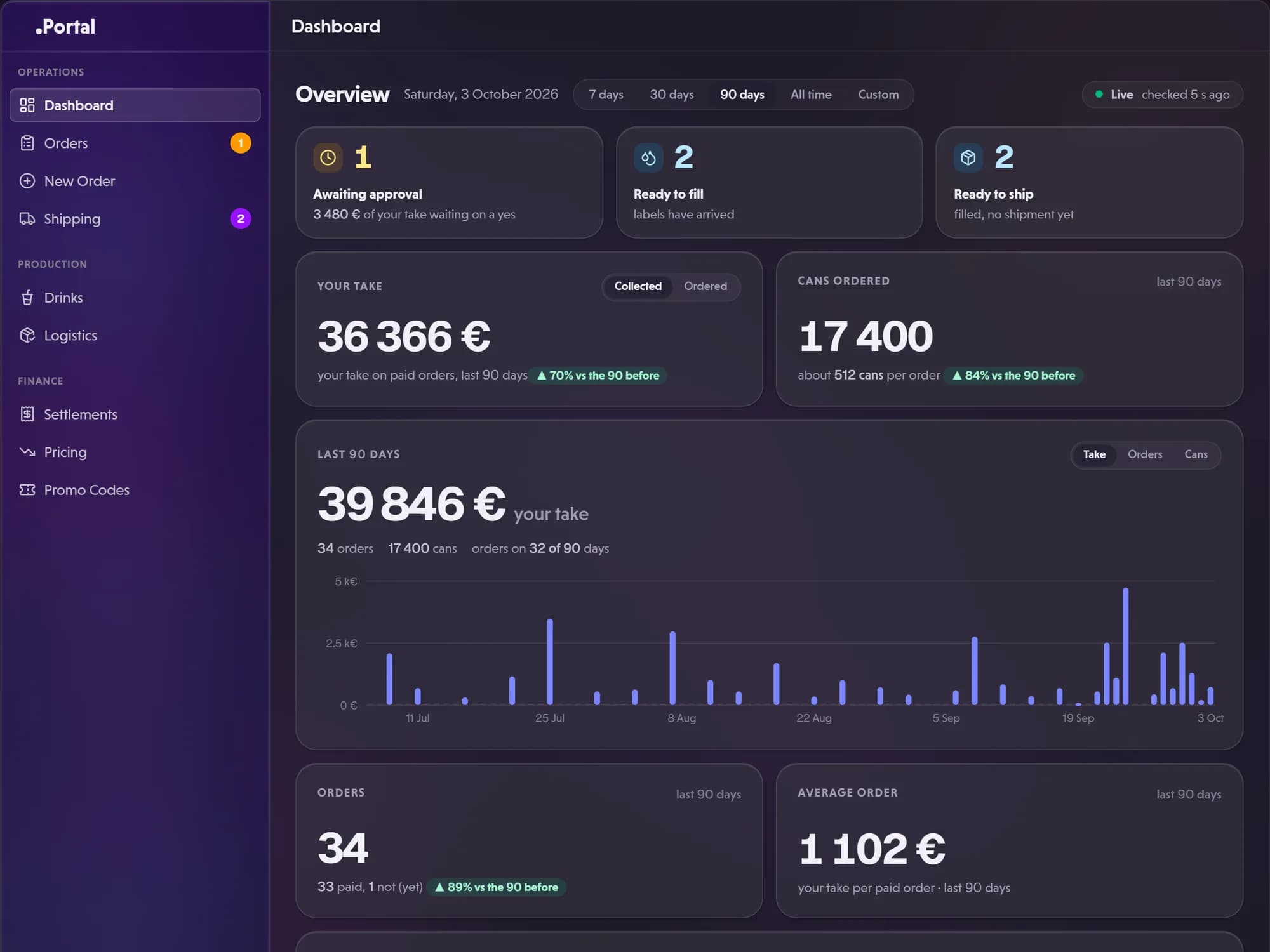
Task: Select the 7 days range tab
Action: pos(606,95)
